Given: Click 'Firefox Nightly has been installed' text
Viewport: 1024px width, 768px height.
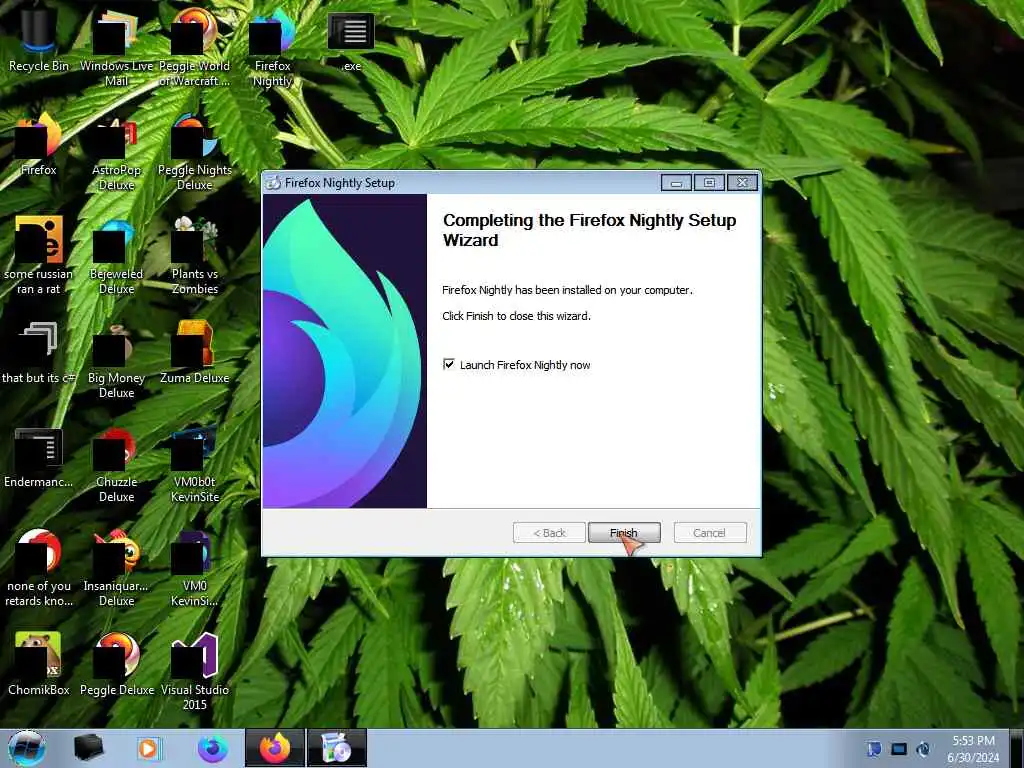Looking at the screenshot, I should [568, 290].
